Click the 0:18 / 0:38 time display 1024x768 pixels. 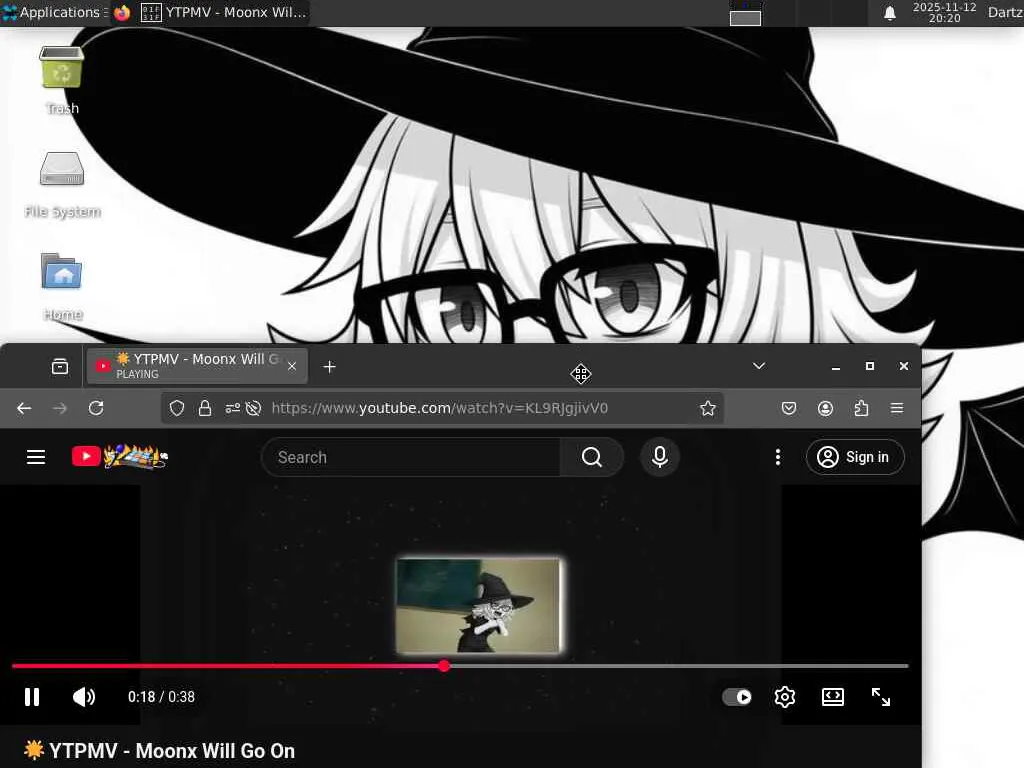[x=161, y=697]
